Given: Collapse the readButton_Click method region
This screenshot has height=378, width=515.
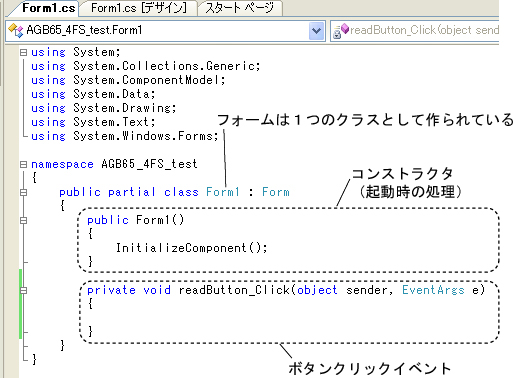Looking at the screenshot, I should click(23, 290).
